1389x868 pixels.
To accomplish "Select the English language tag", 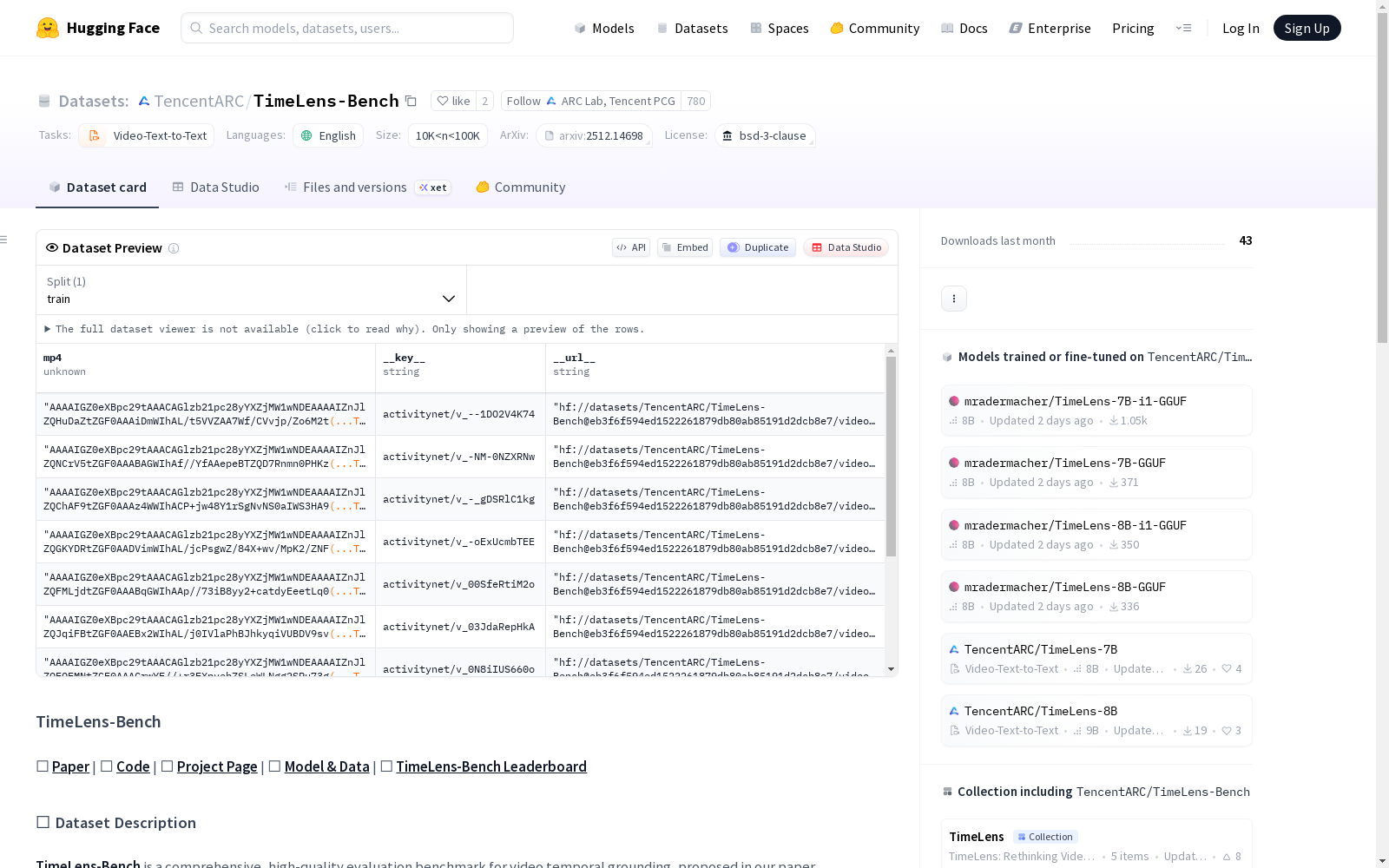I will coord(328,135).
